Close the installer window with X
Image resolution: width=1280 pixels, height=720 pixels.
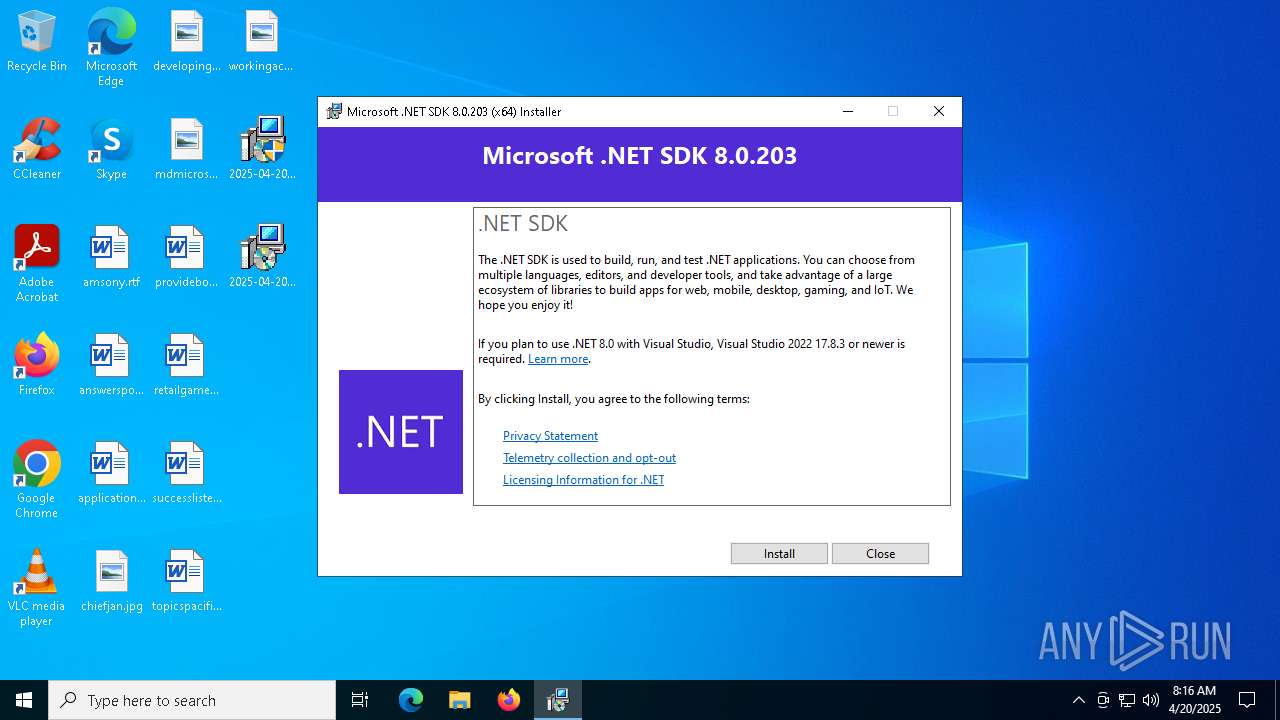(938, 111)
